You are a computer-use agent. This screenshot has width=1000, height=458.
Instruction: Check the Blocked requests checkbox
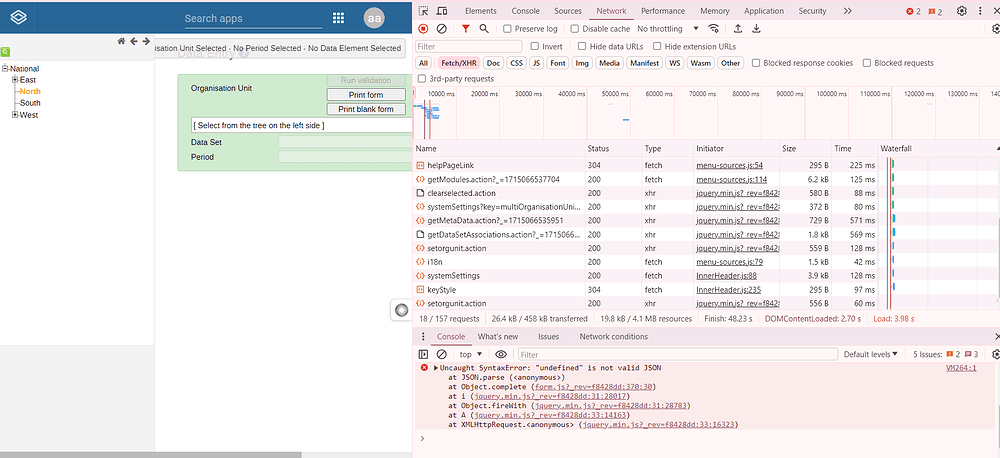[x=867, y=63]
